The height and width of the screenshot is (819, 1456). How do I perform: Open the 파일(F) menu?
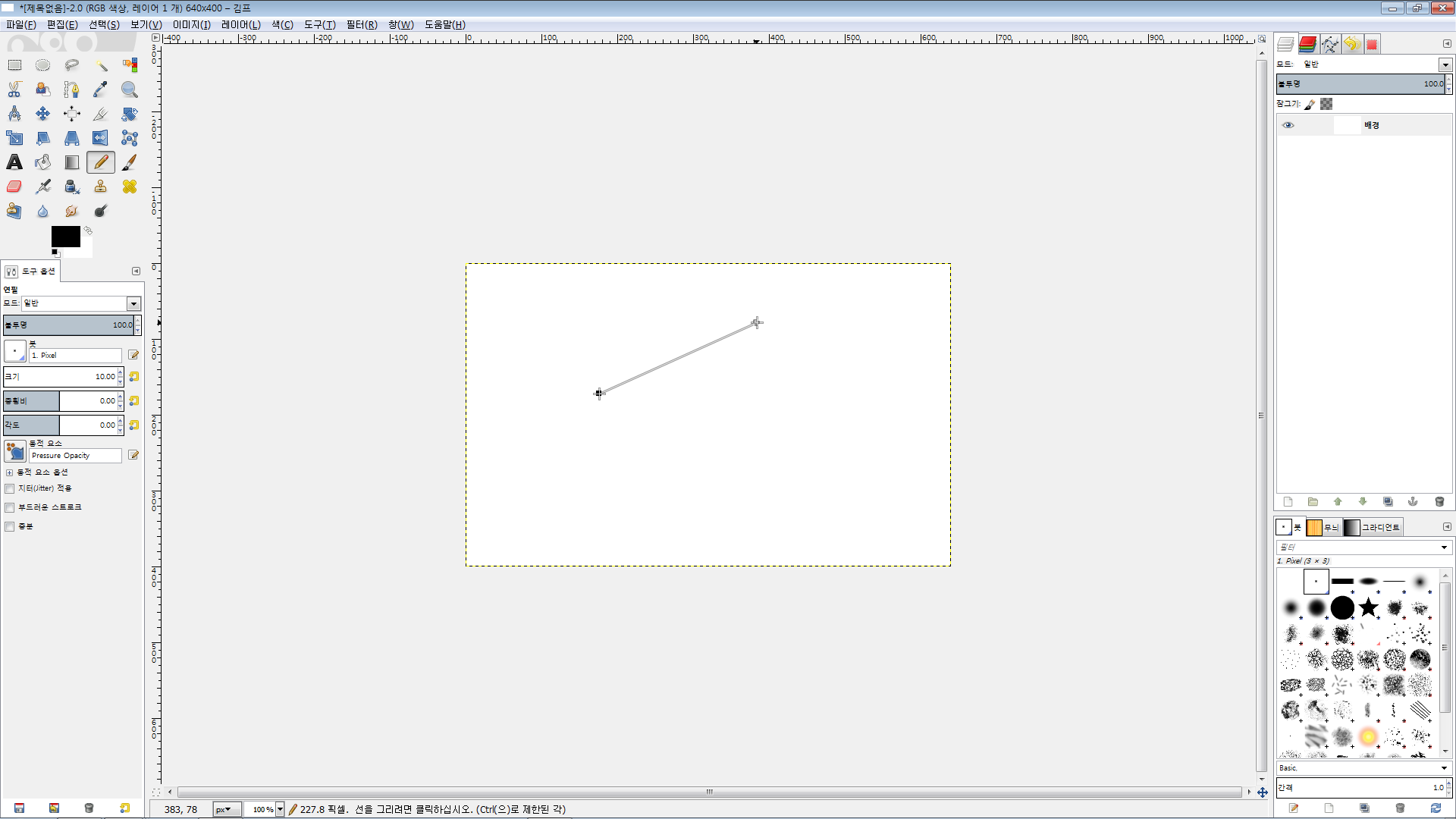[21, 24]
